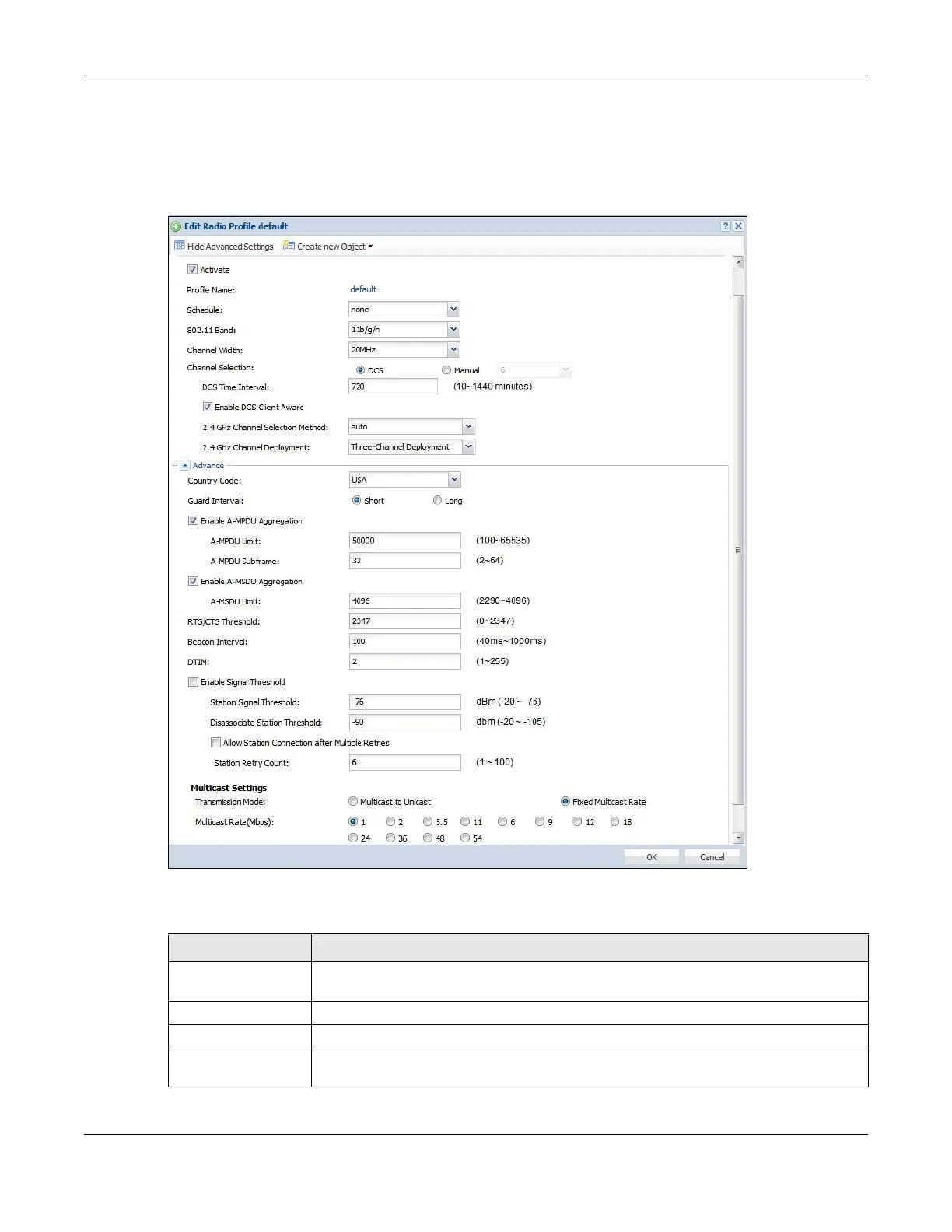Image resolution: width=952 pixels, height=1232 pixels.
Task: Open 2.4 GHz Channel Deployment dropdown
Action: 468,447
